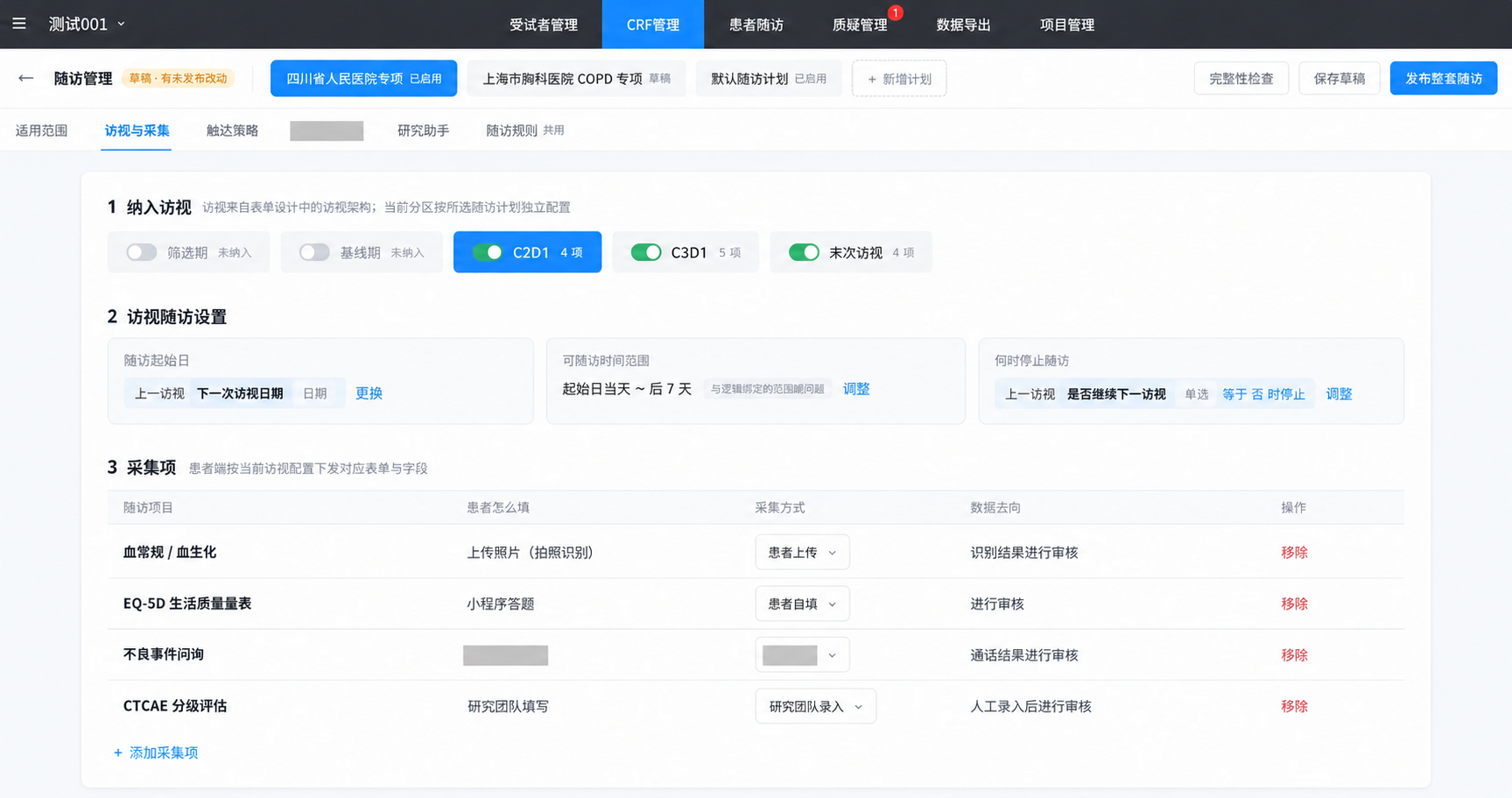Open 研究团队录入 dropdown for CTCAE 分级评估
Screen dimensions: 1512x798
click(815, 706)
